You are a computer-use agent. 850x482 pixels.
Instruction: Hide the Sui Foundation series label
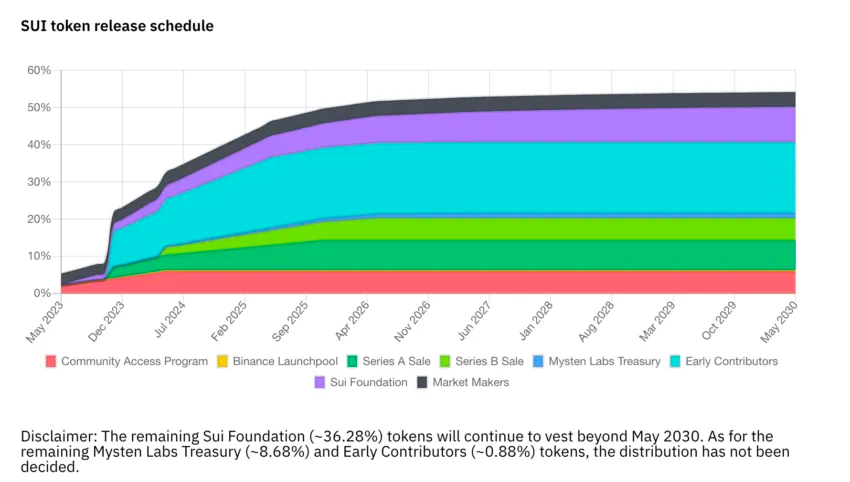[369, 382]
